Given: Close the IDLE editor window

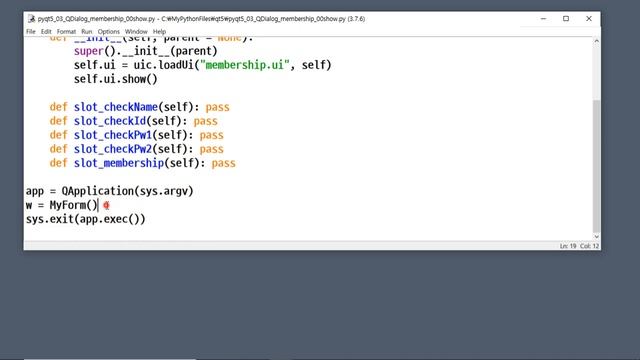Looking at the screenshot, I should (589, 19).
